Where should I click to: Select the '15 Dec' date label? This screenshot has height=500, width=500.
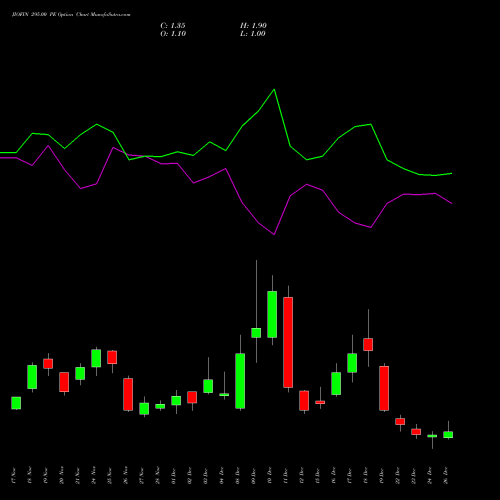coord(318,476)
